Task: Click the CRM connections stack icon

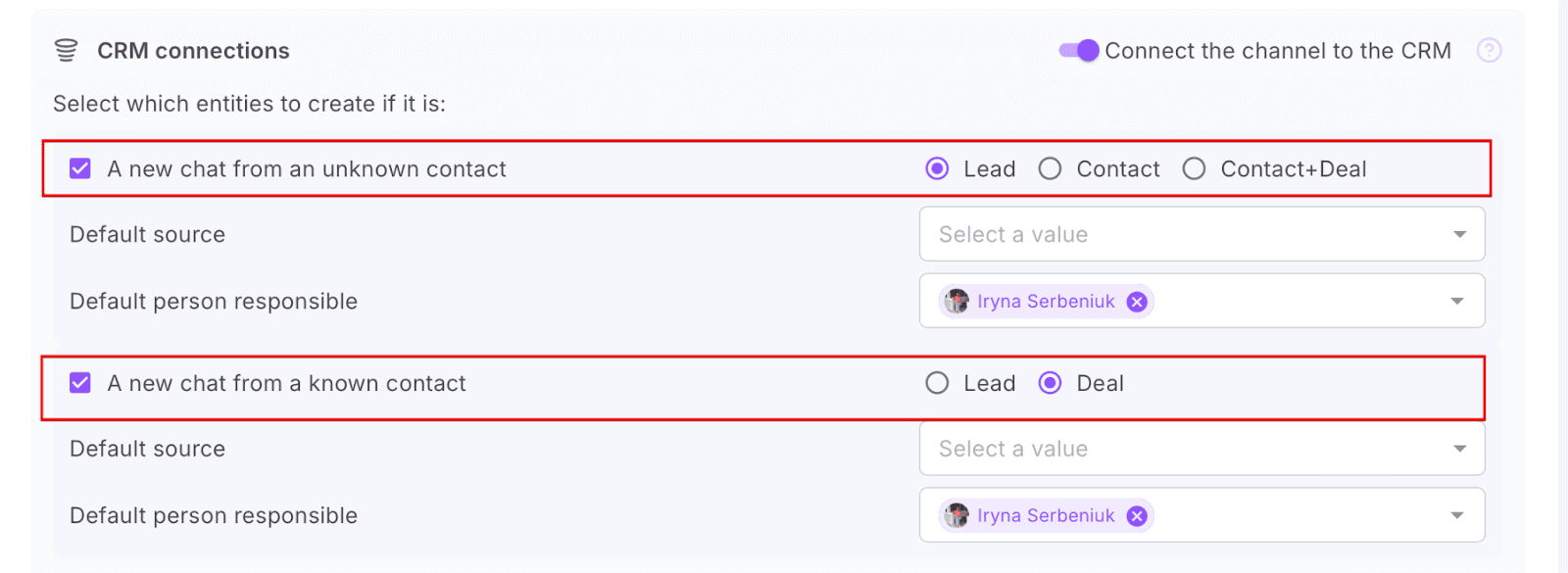Action: 66,51
